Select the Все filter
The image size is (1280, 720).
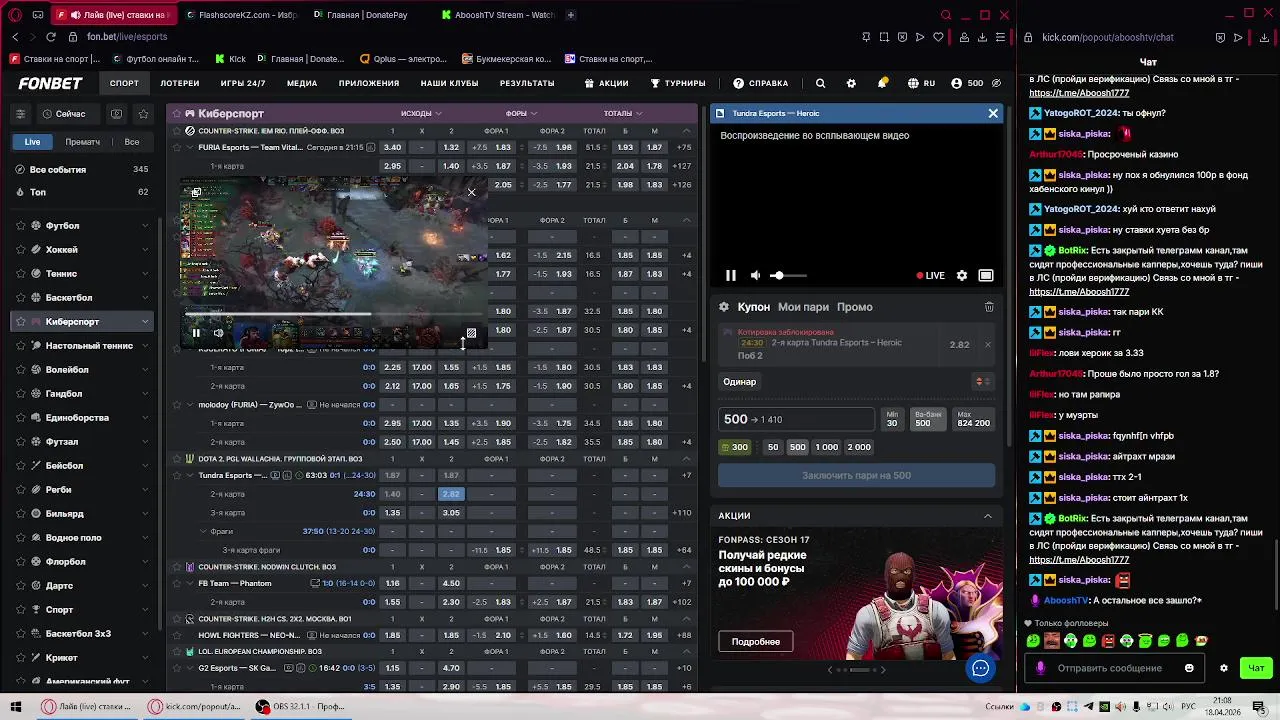click(132, 142)
